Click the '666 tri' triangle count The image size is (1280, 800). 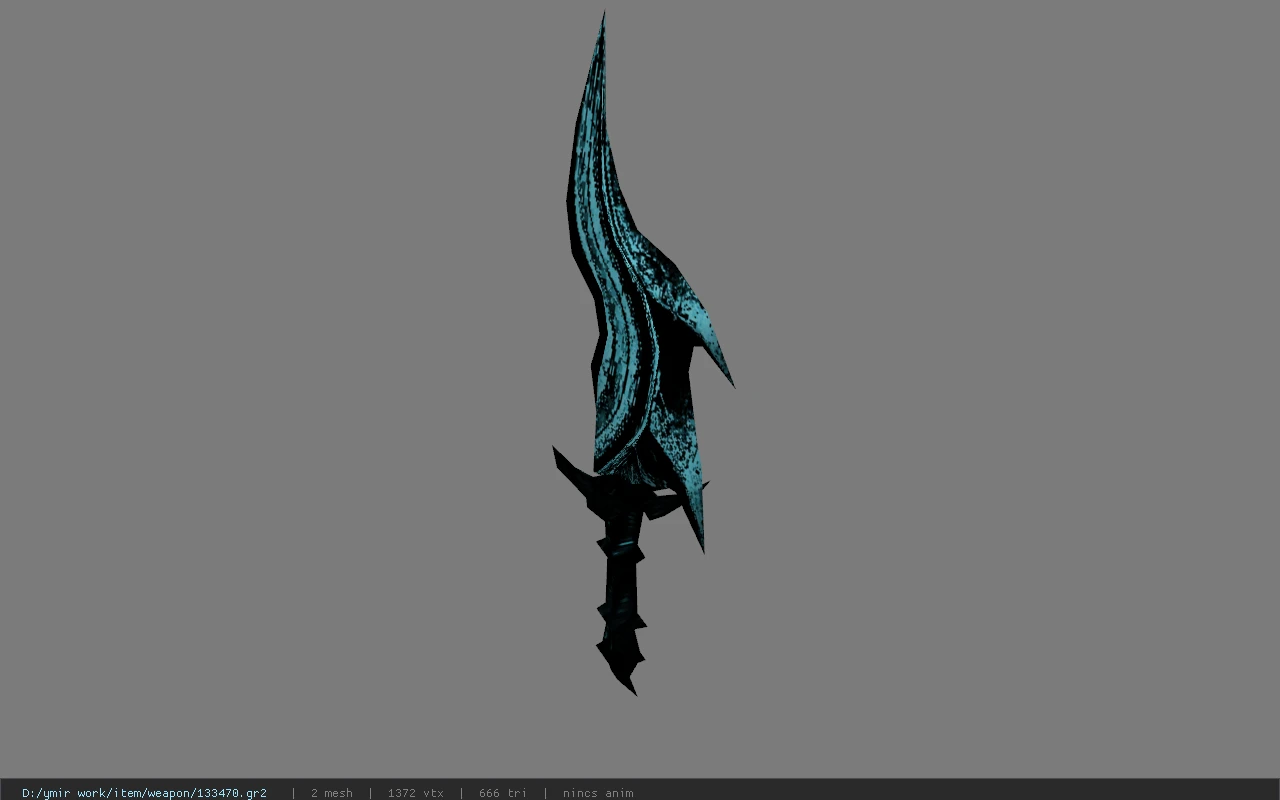502,793
